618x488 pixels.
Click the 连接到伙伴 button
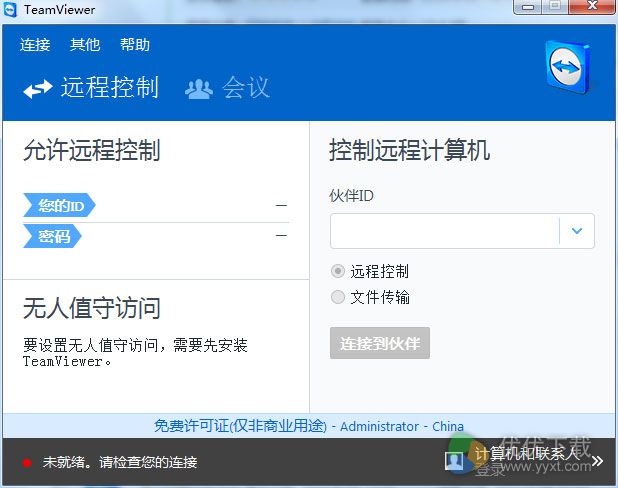tap(380, 343)
